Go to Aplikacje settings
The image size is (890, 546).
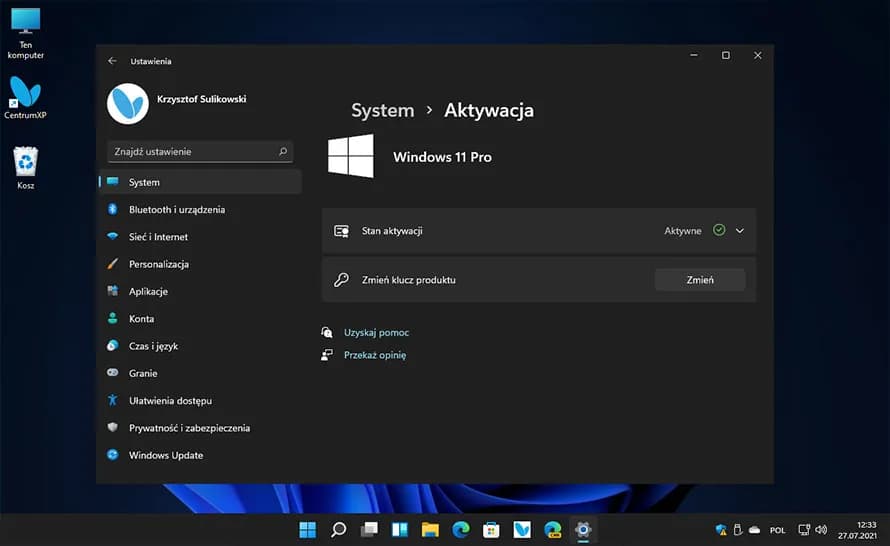click(x=148, y=291)
